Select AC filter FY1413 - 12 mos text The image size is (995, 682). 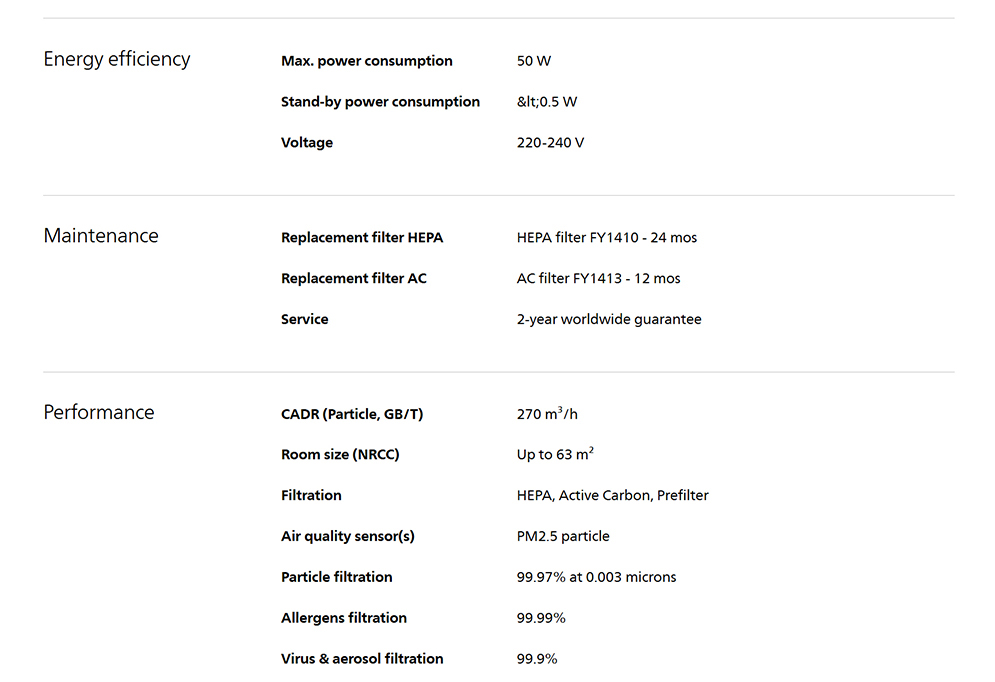click(598, 279)
